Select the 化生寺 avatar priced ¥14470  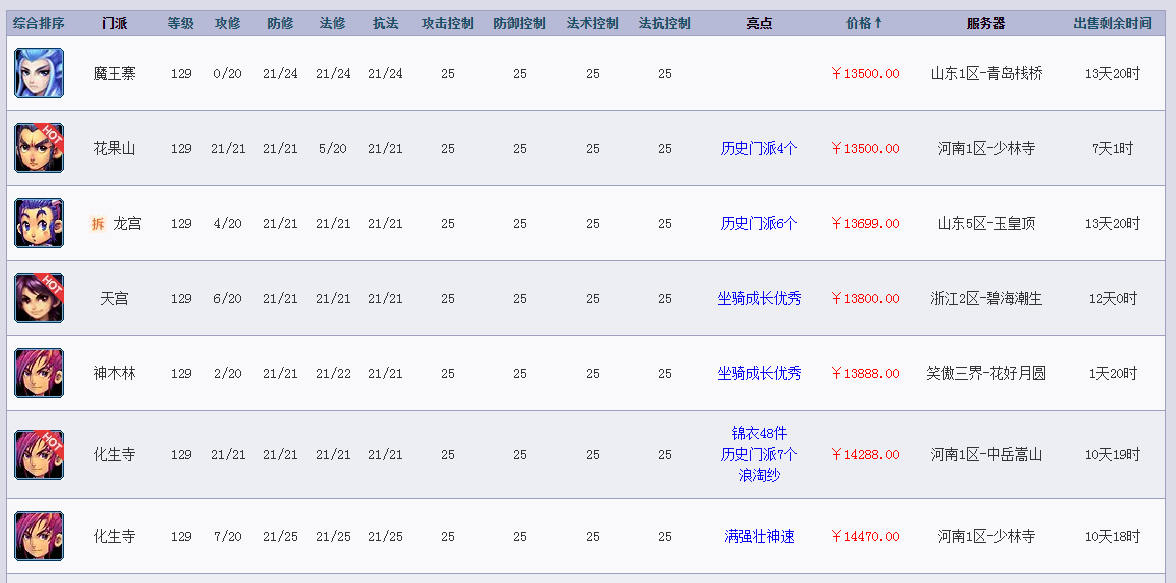coord(39,536)
